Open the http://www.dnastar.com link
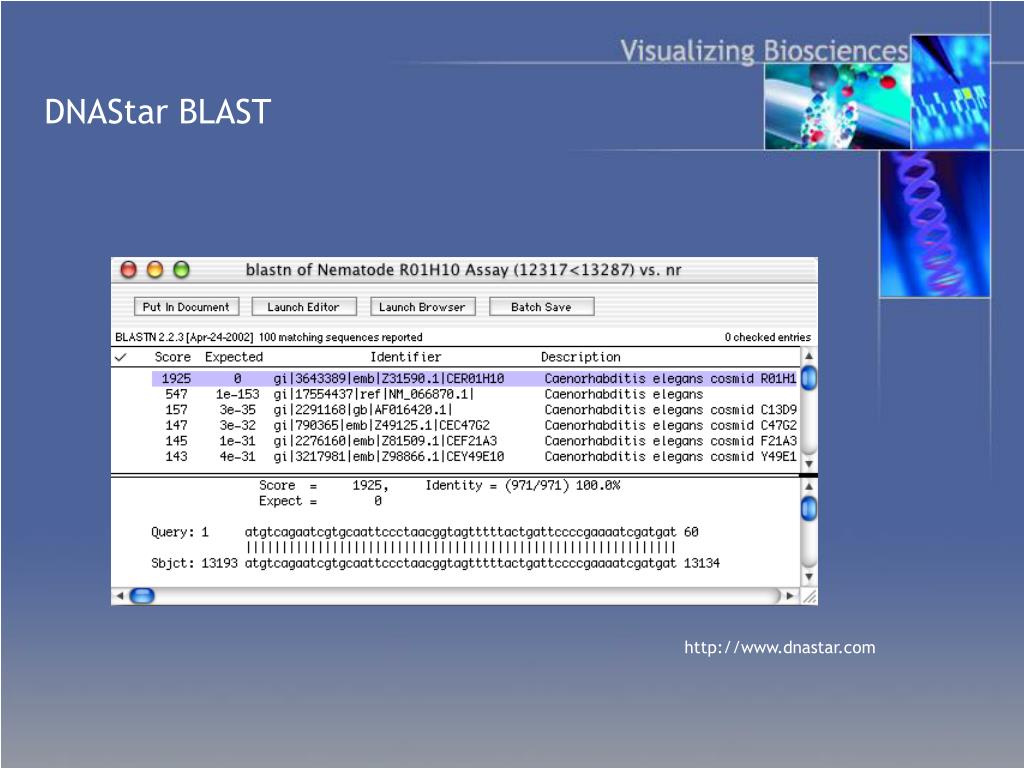Viewport: 1024px width, 768px height. point(780,648)
